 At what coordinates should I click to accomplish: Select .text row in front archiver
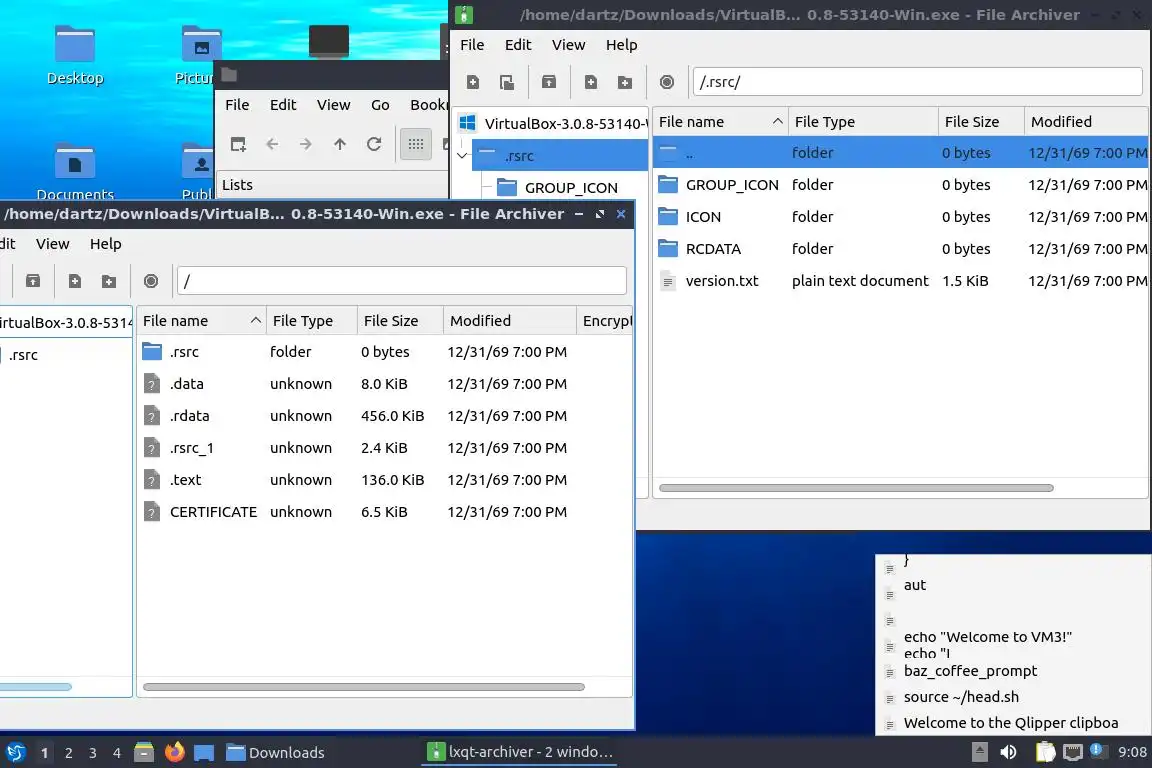point(384,480)
